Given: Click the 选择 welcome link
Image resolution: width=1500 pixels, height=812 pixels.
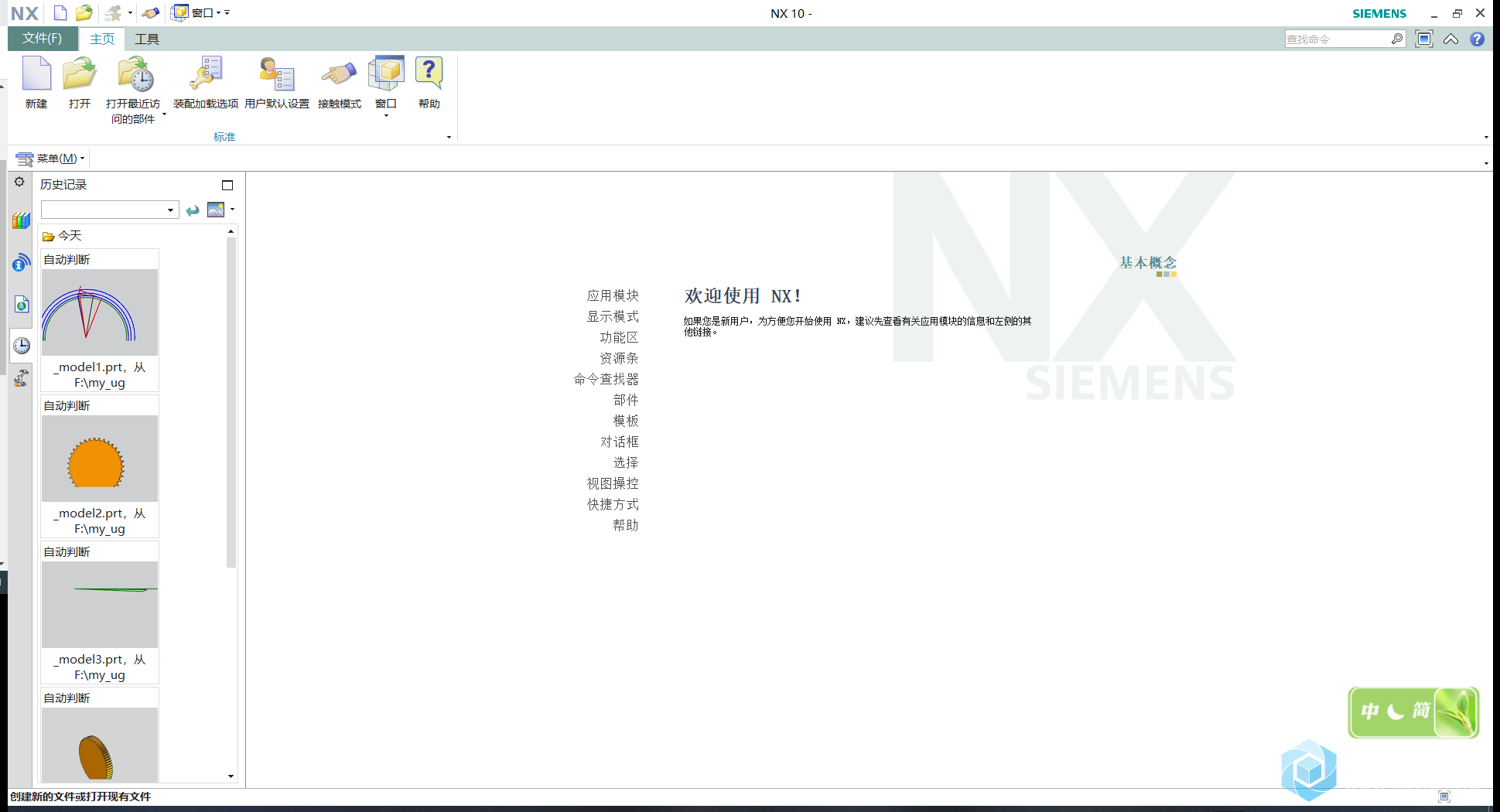Looking at the screenshot, I should [626, 462].
